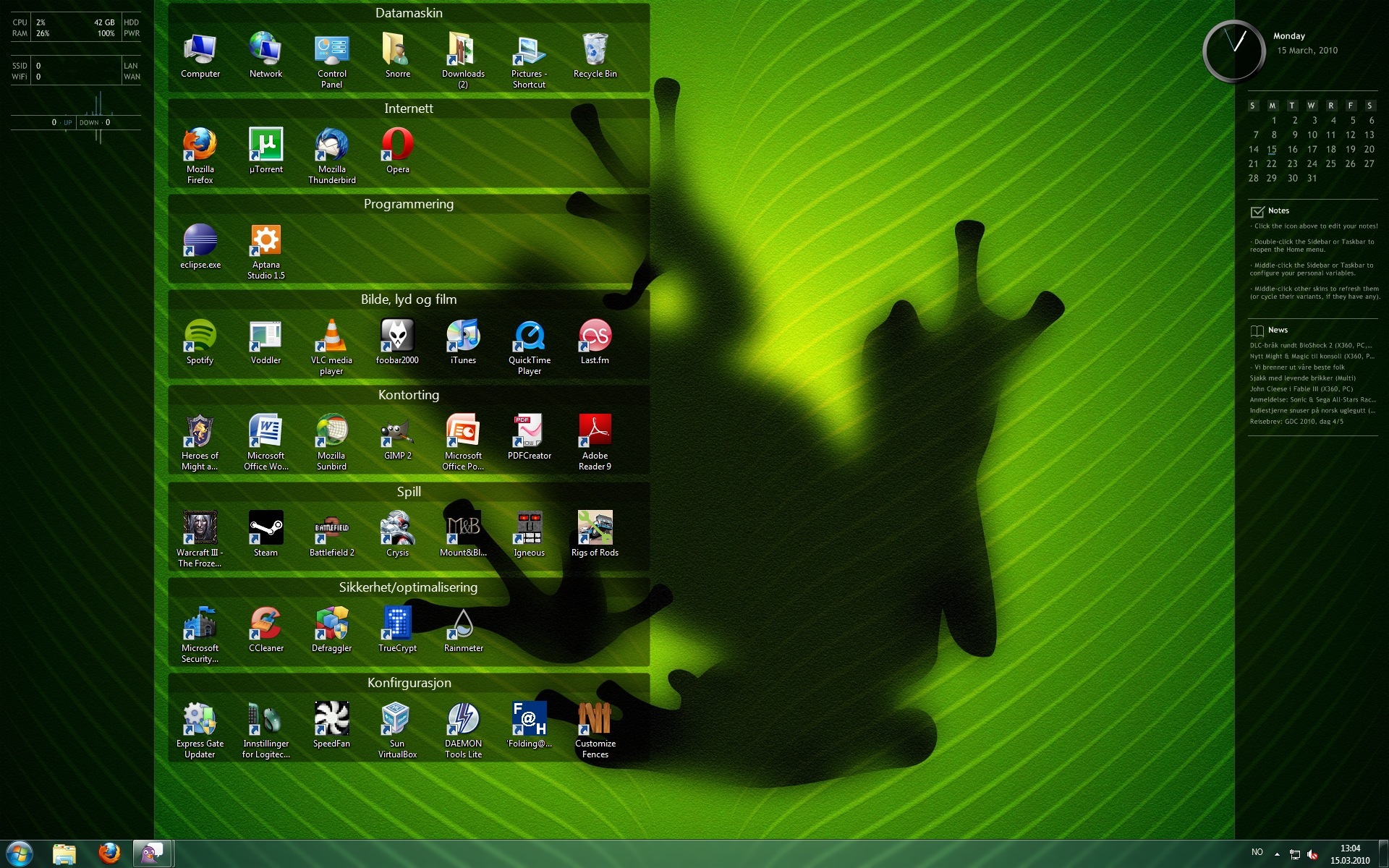Open Mount&Blade shortcut

click(x=463, y=535)
